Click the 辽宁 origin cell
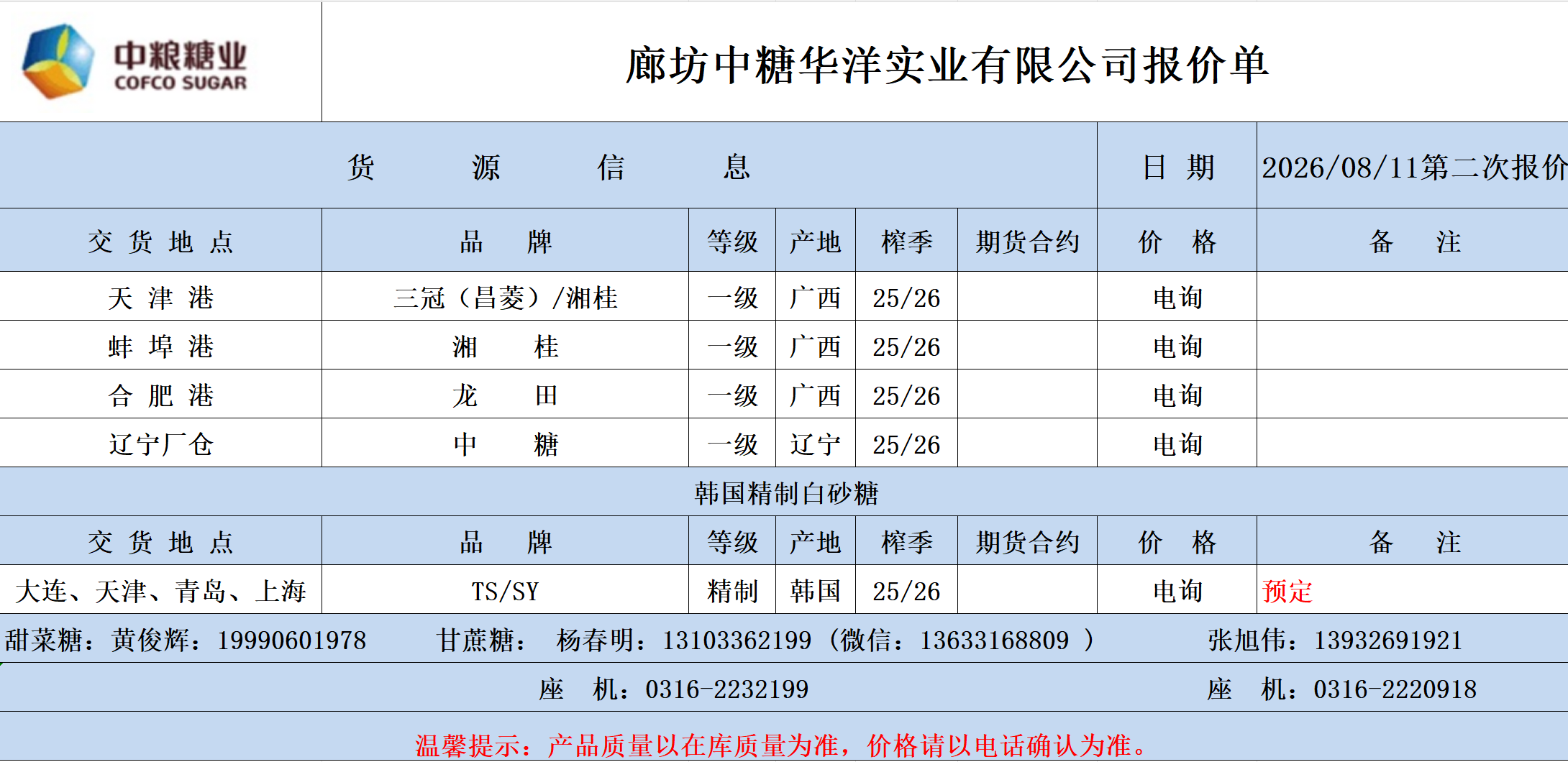The image size is (1568, 762). pyautogui.click(x=815, y=444)
